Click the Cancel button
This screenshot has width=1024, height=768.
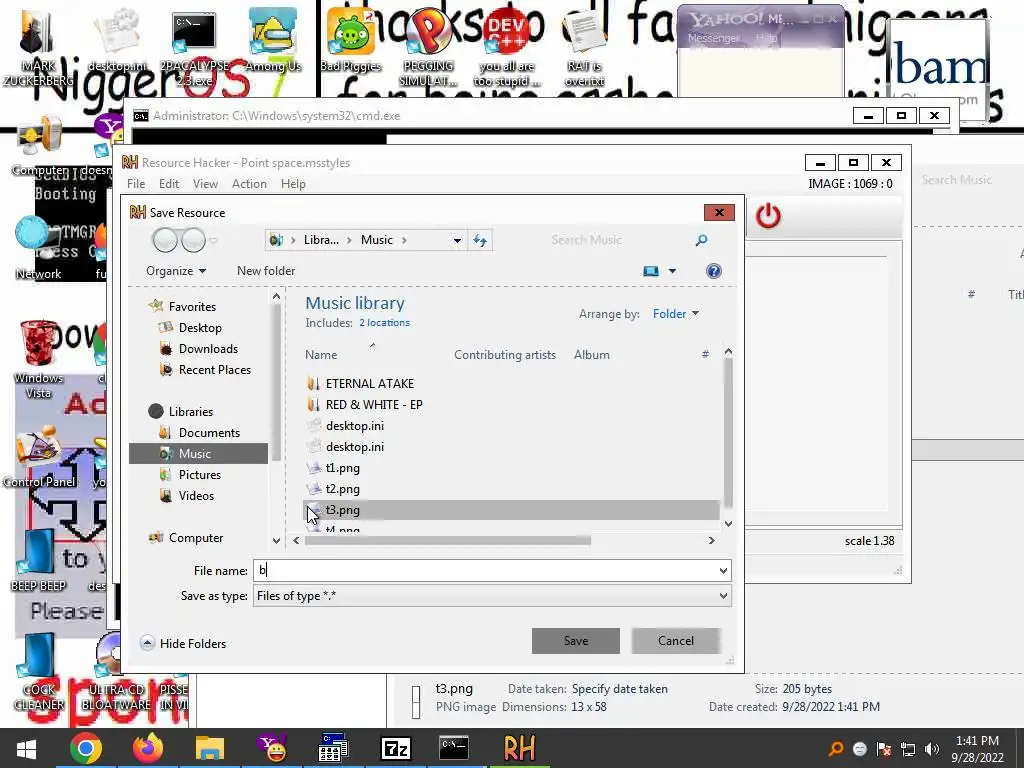point(676,641)
